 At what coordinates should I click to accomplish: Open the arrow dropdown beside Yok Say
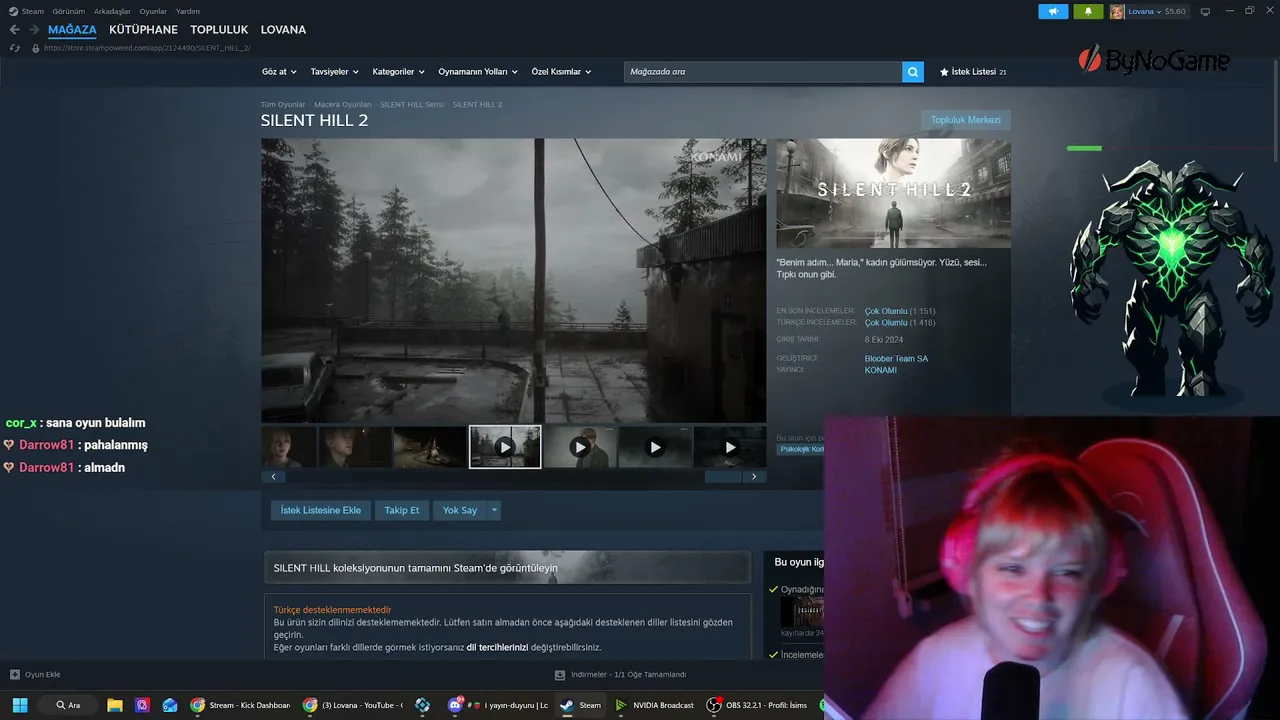[x=493, y=510]
